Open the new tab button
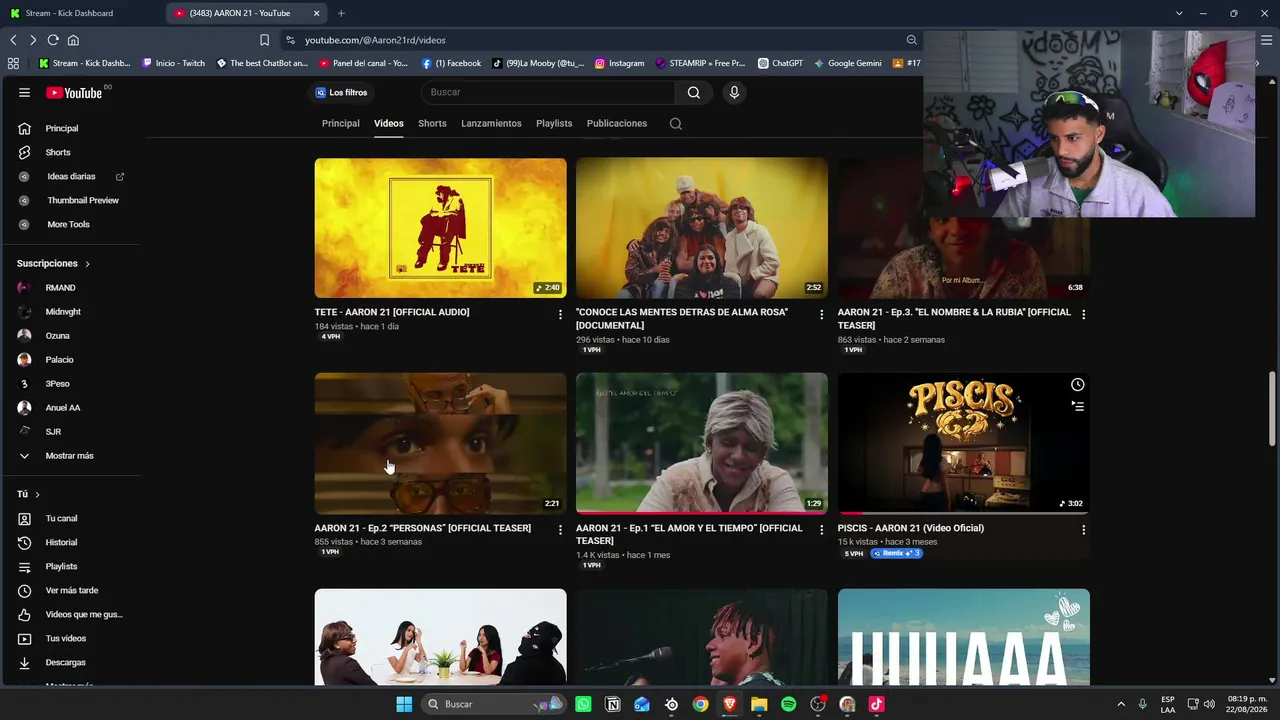Screen dimensions: 1280x720 point(341,13)
